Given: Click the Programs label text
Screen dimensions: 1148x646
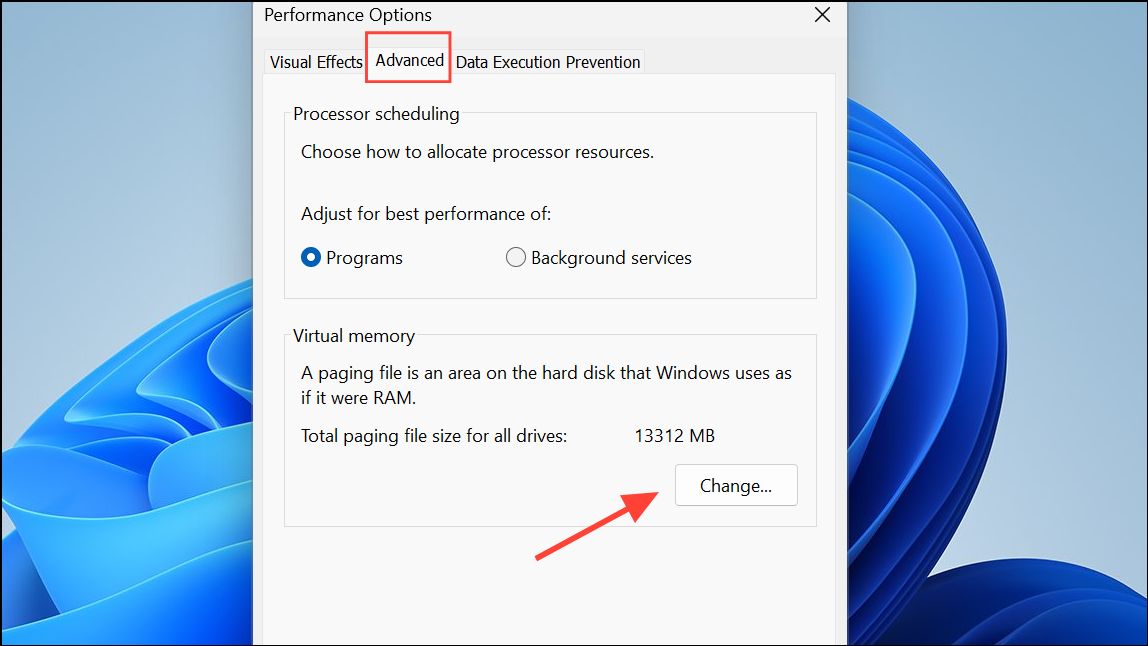Looking at the screenshot, I should tap(364, 257).
